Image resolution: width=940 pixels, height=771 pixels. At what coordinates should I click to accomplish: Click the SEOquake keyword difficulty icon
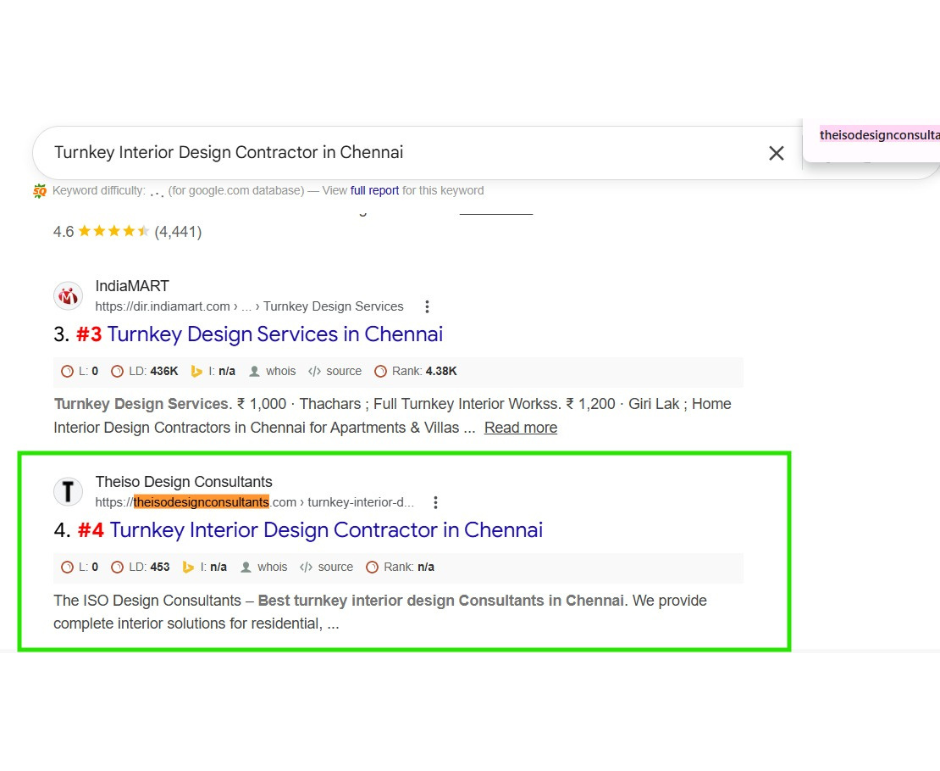40,191
